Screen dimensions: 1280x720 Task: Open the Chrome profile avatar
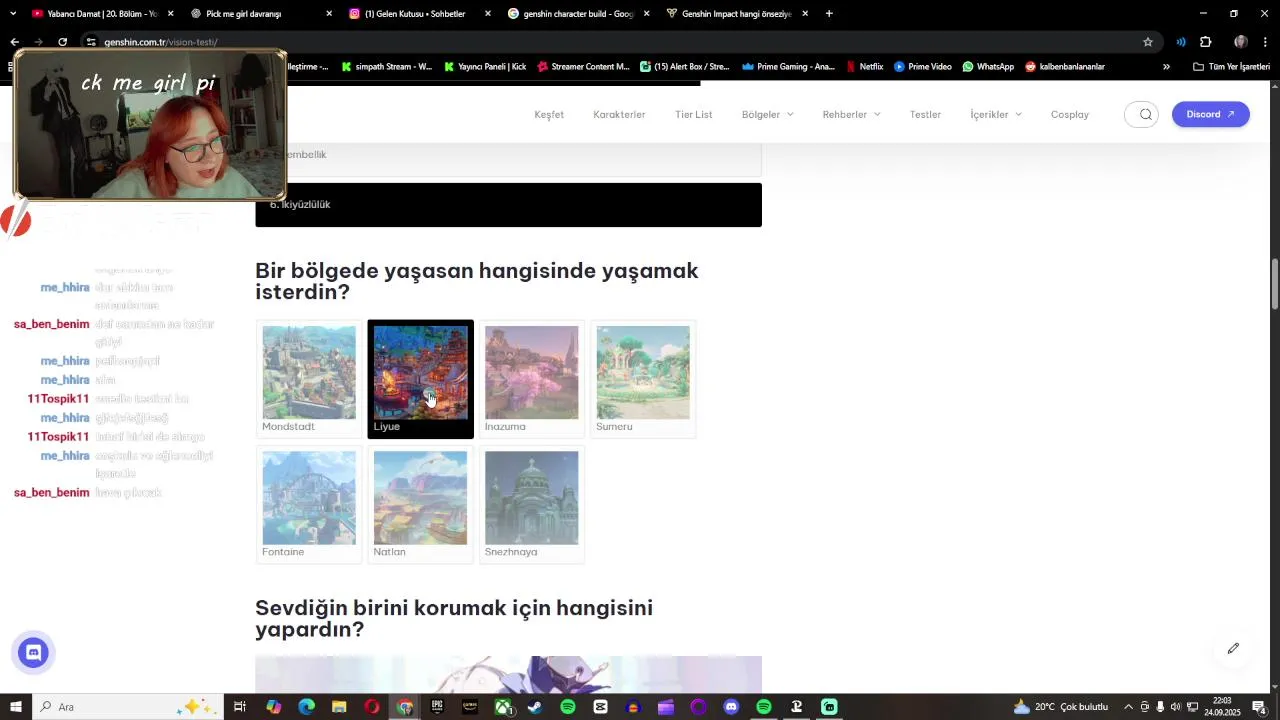tap(1241, 42)
